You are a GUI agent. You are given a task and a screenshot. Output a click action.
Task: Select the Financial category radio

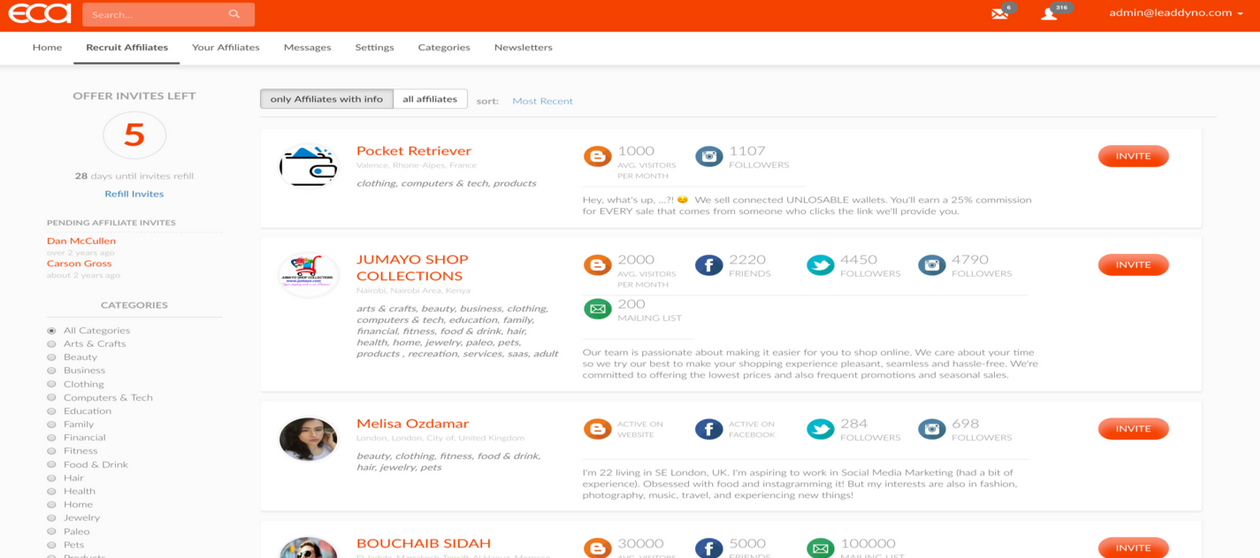[52, 438]
